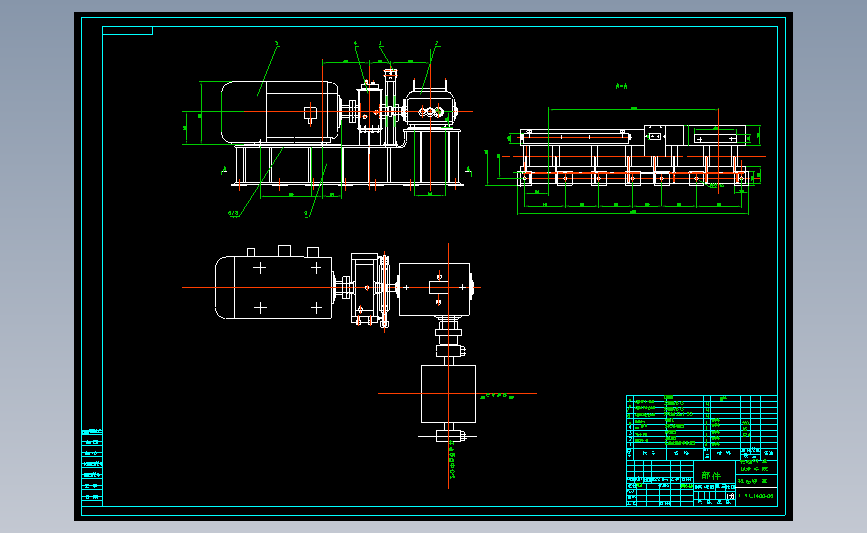Image resolution: width=867 pixels, height=533 pixels.
Task: Click the large motor body in side elevation
Action: (280, 113)
